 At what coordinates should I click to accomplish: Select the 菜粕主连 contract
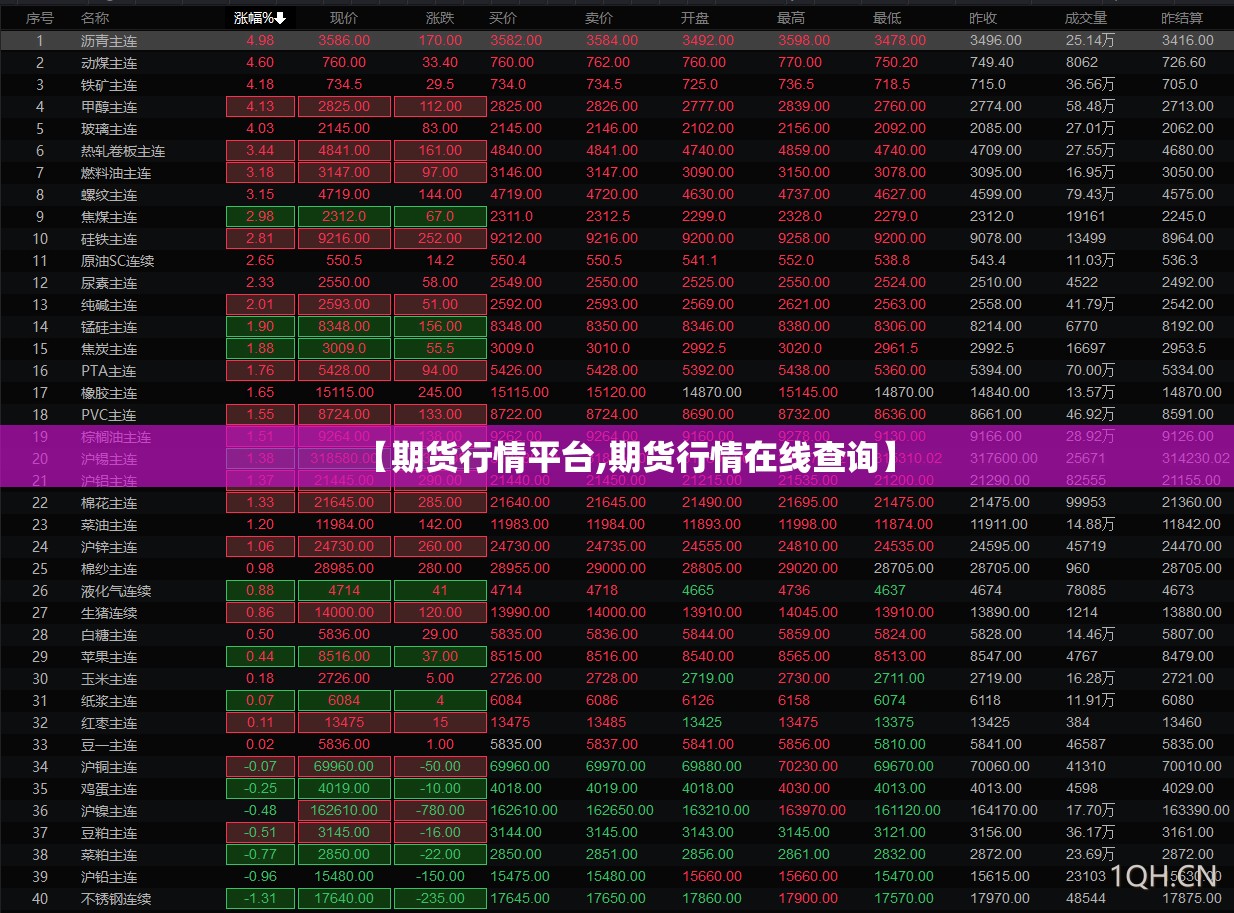pyautogui.click(x=109, y=855)
